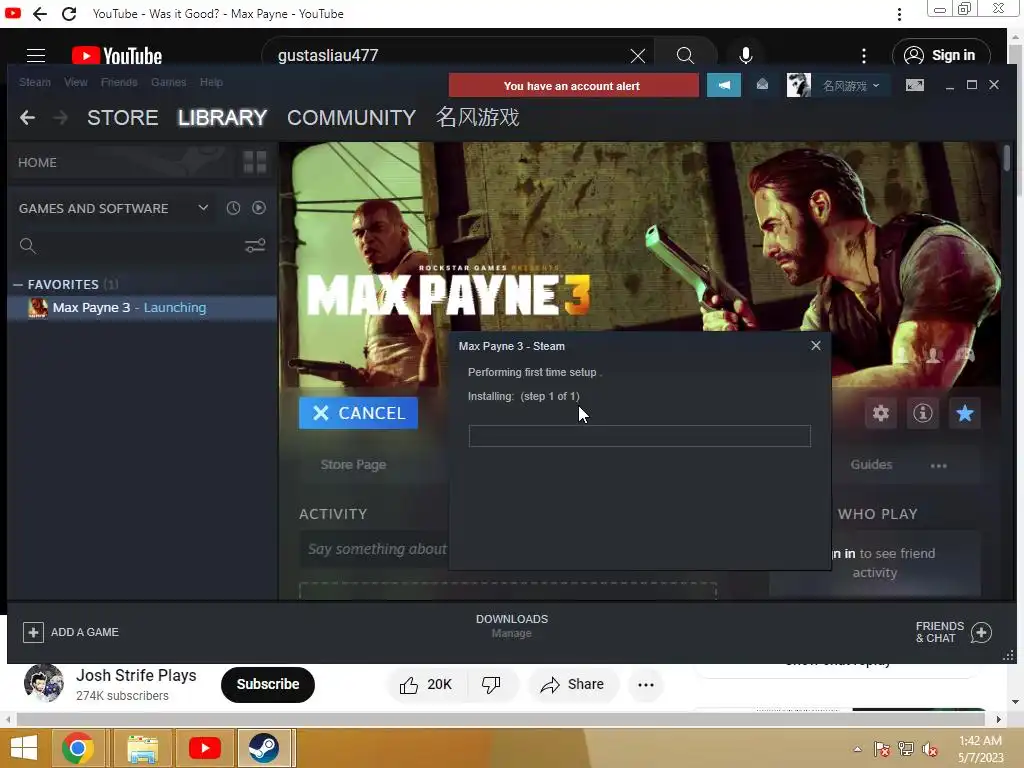Switch to the COMMUNITY tab

[351, 118]
